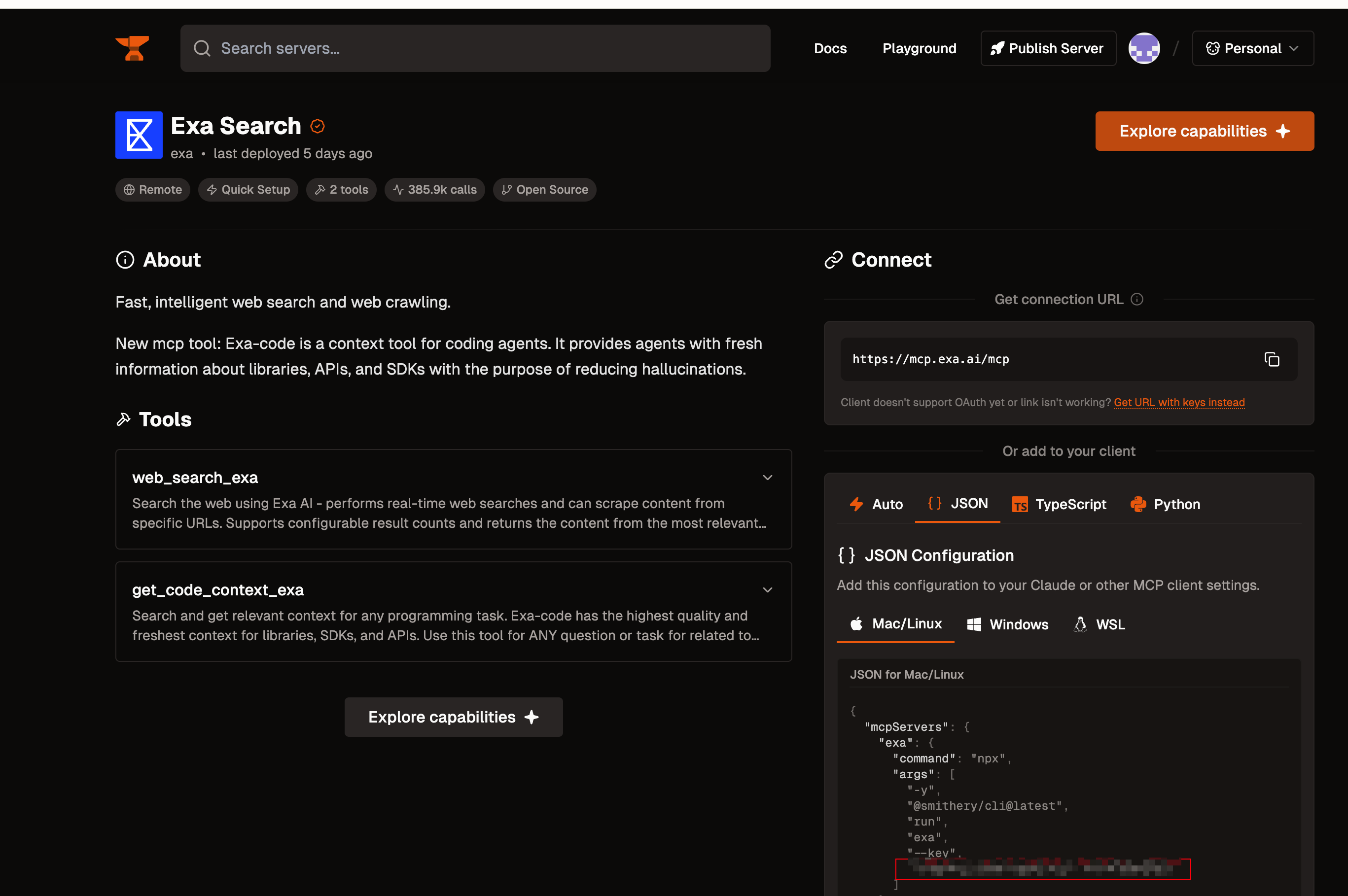The width and height of the screenshot is (1348, 896).
Task: Select the WSL tab
Action: coord(1100,624)
